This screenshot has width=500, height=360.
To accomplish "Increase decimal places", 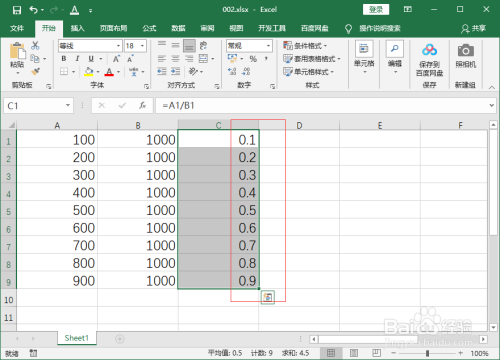I will 232,71.
